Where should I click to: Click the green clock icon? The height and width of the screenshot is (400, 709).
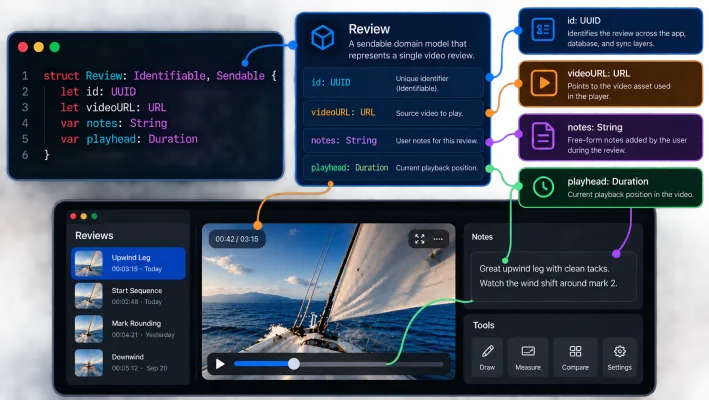pyautogui.click(x=544, y=187)
